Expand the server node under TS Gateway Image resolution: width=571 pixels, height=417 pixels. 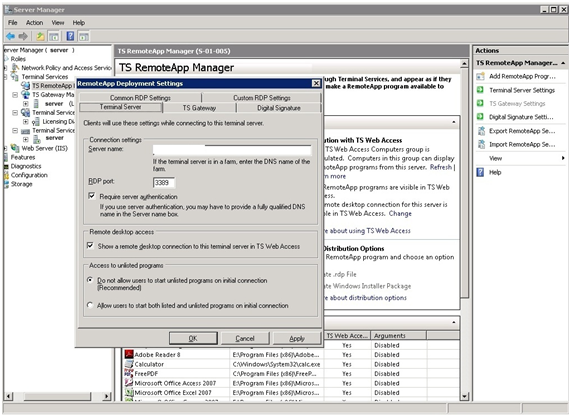[x=25, y=104]
